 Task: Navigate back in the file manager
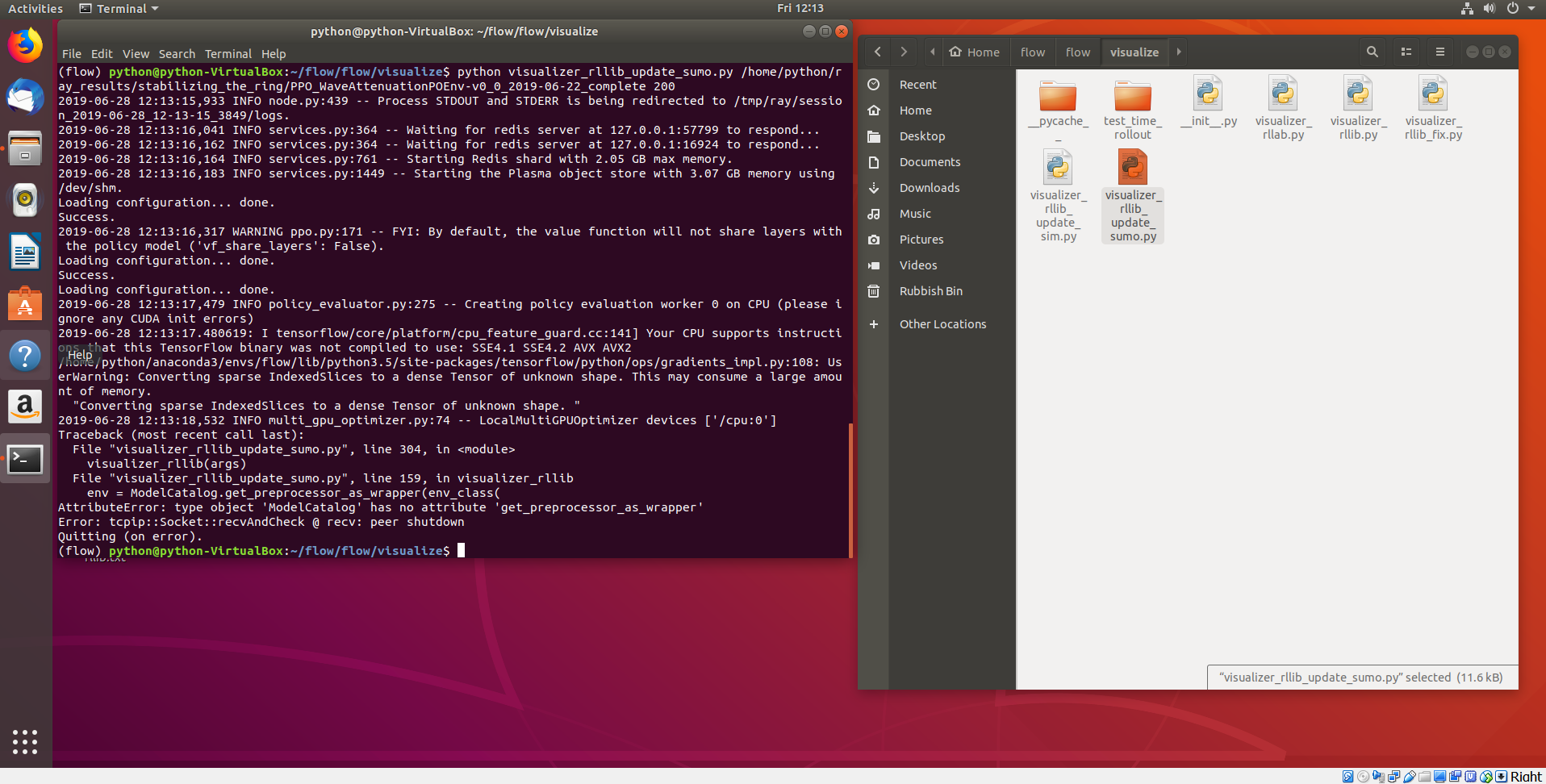coord(877,51)
